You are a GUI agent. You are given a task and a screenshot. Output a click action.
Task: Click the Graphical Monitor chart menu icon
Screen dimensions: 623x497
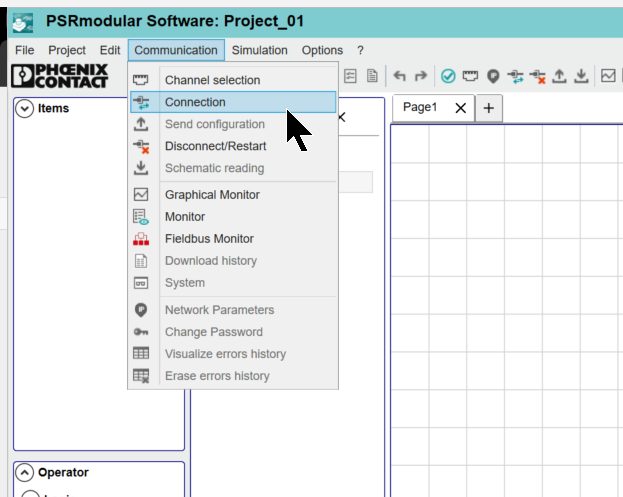coord(141,194)
